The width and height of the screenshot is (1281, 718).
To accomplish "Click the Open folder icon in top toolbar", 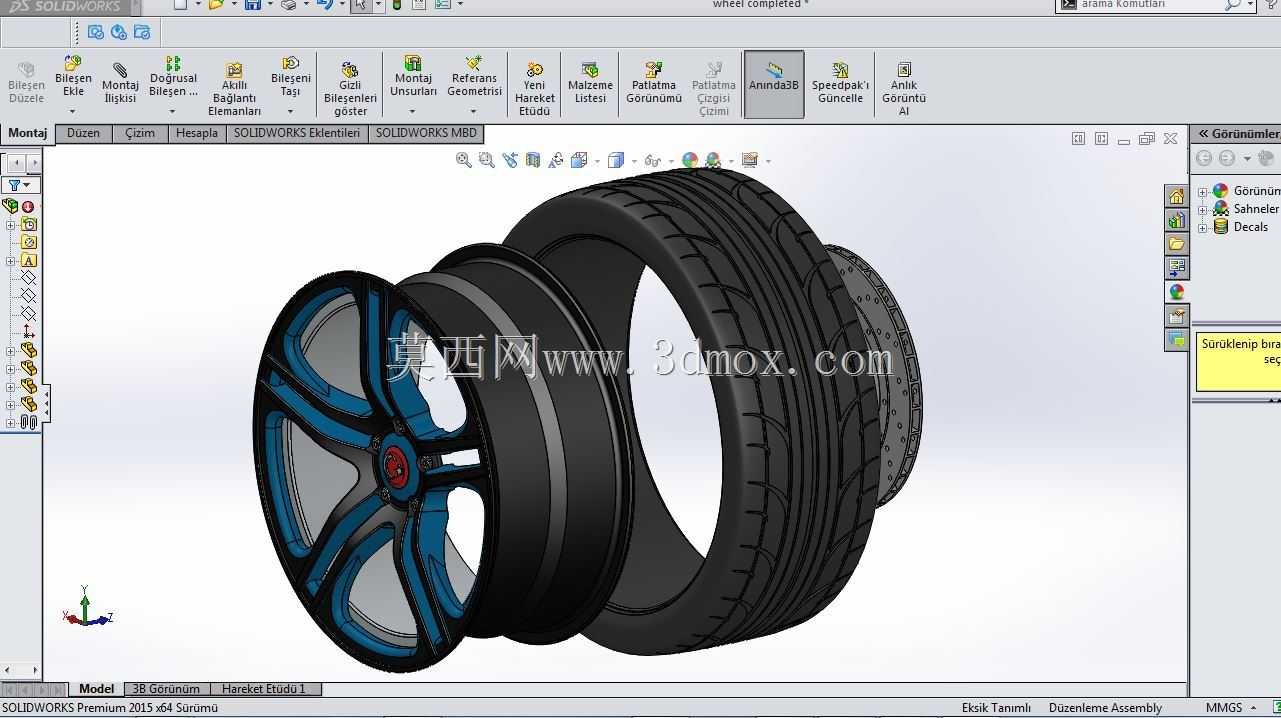I will 215,4.
